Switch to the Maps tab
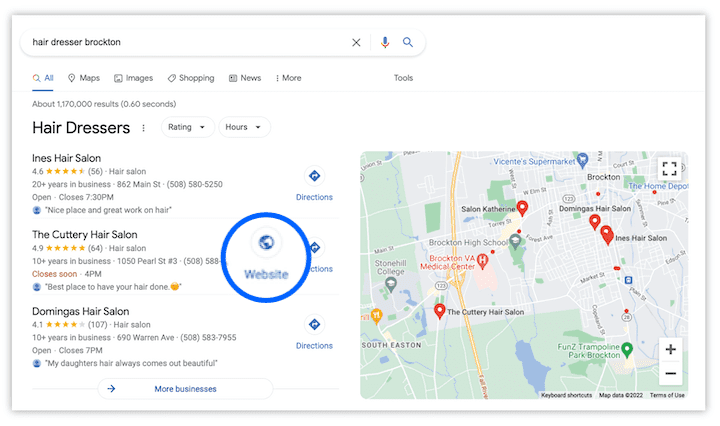This screenshot has width=720, height=426. pyautogui.click(x=84, y=78)
